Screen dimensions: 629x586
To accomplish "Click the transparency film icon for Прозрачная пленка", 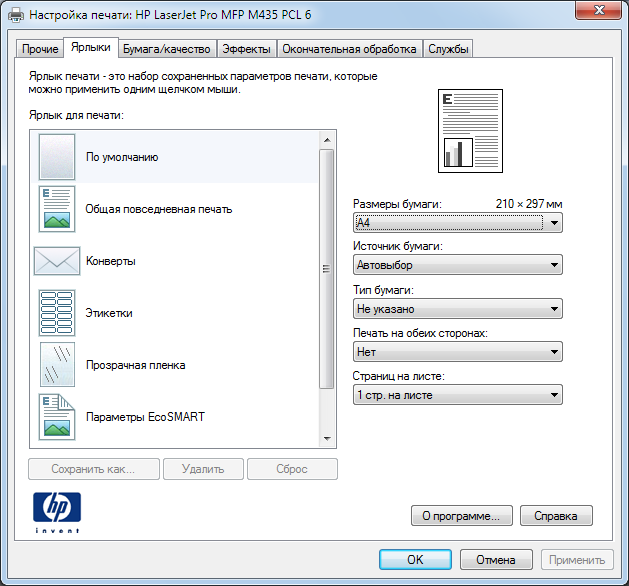I will 57,364.
